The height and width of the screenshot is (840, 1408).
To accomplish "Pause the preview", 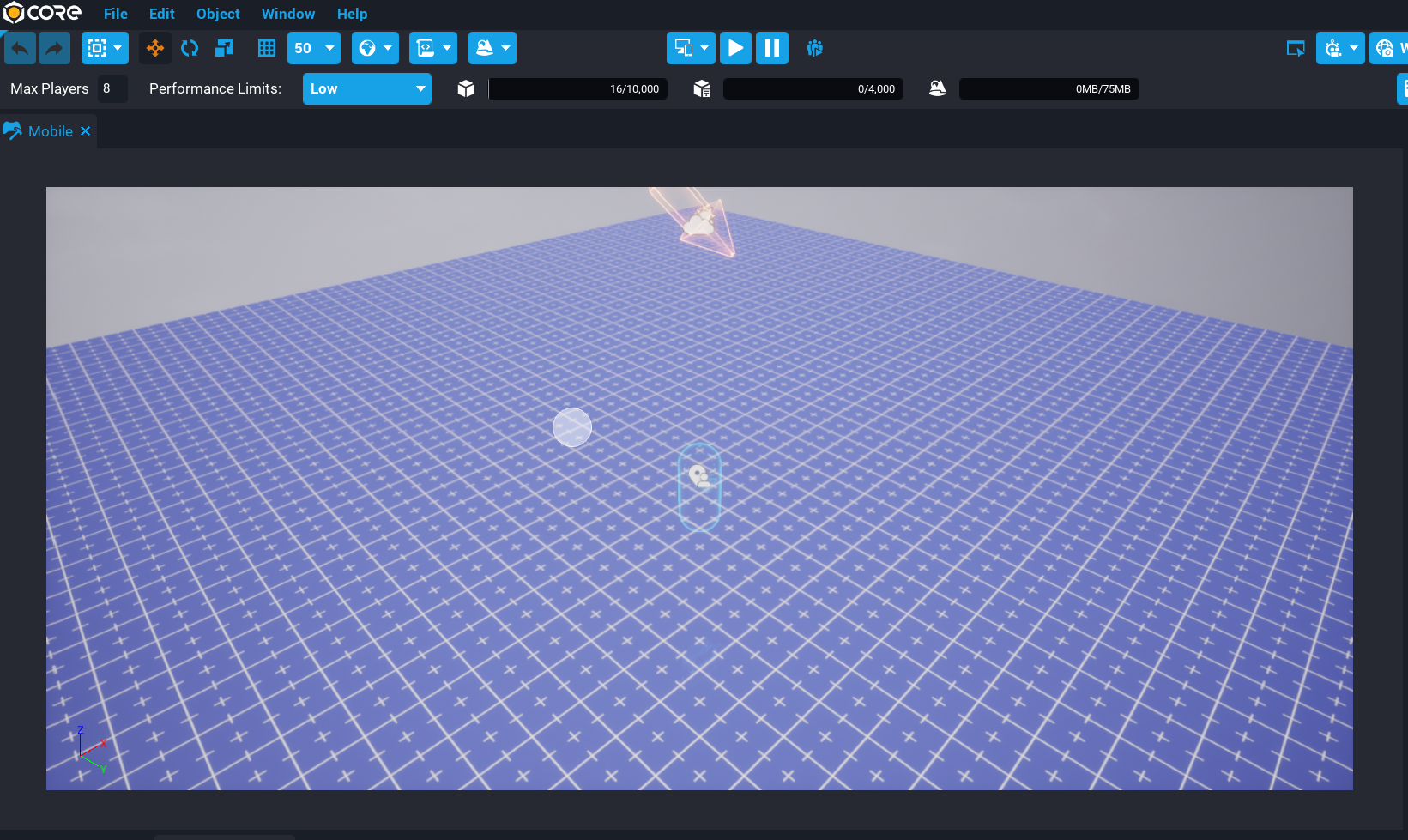I will point(771,48).
